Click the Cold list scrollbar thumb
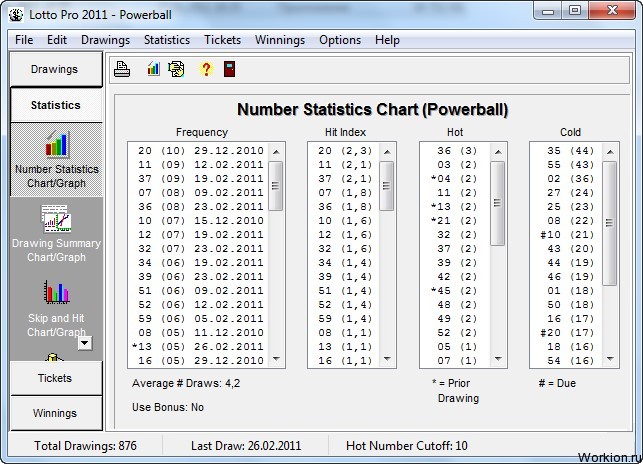The height and width of the screenshot is (464, 643). click(x=609, y=223)
